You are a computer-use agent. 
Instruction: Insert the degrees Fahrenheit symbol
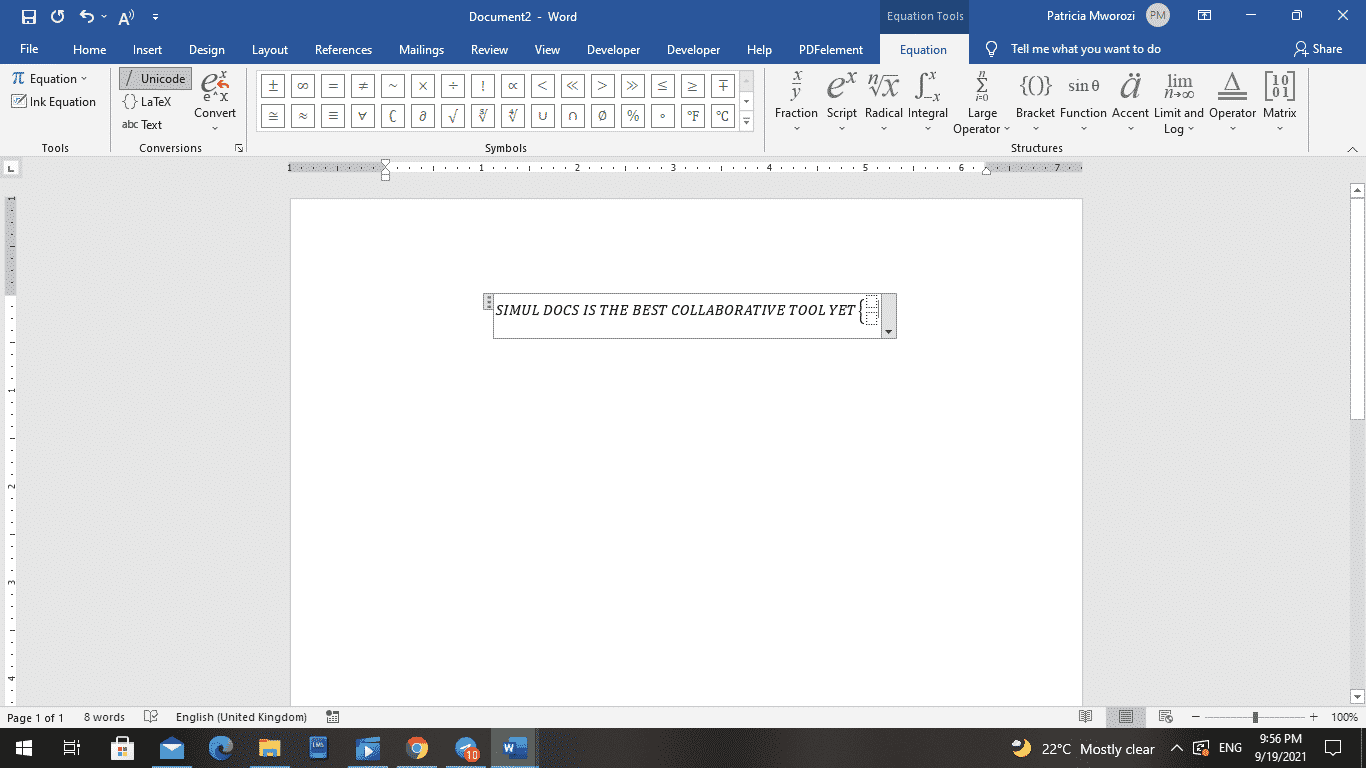click(692, 116)
